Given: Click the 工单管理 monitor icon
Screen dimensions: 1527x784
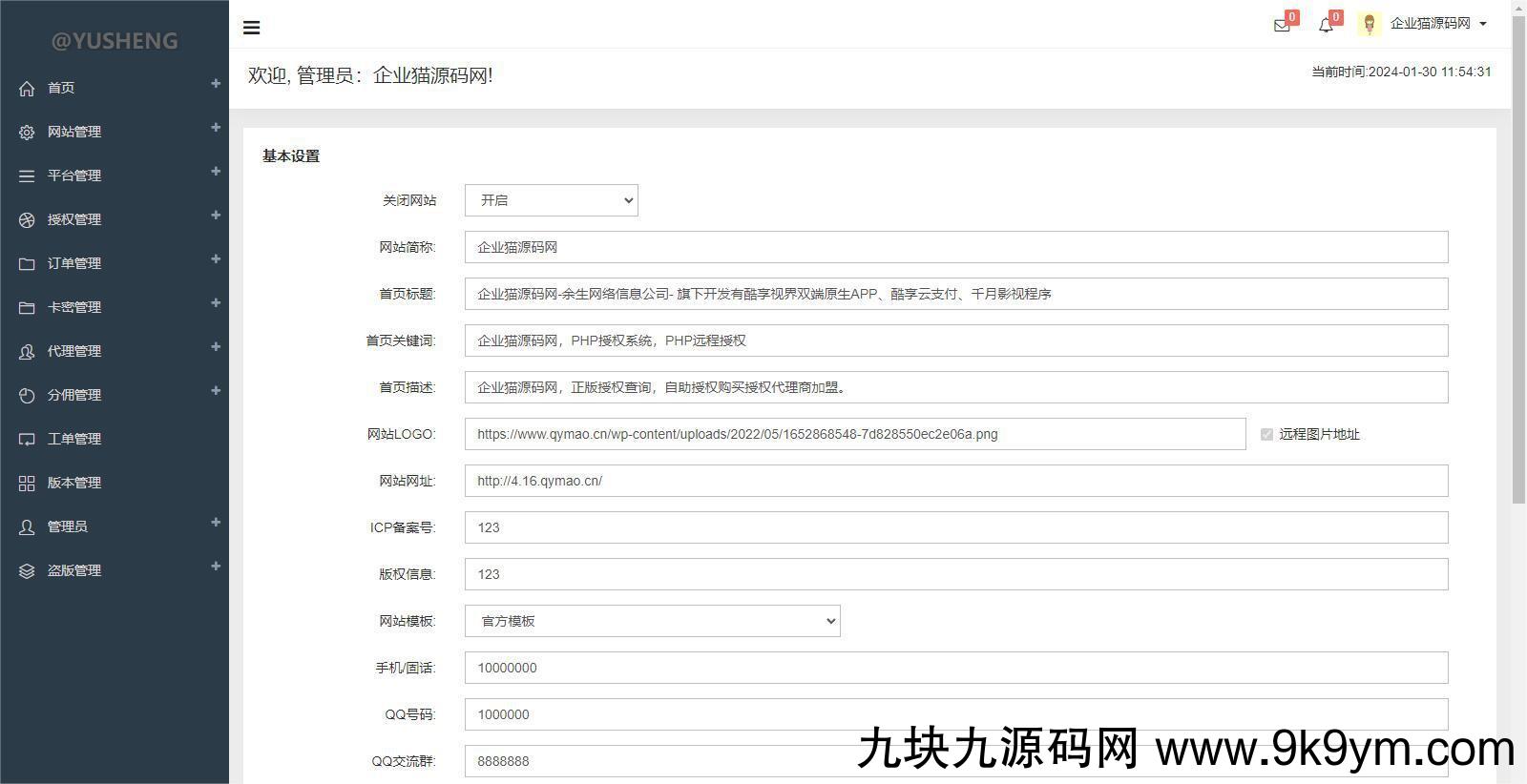Looking at the screenshot, I should tap(27, 439).
